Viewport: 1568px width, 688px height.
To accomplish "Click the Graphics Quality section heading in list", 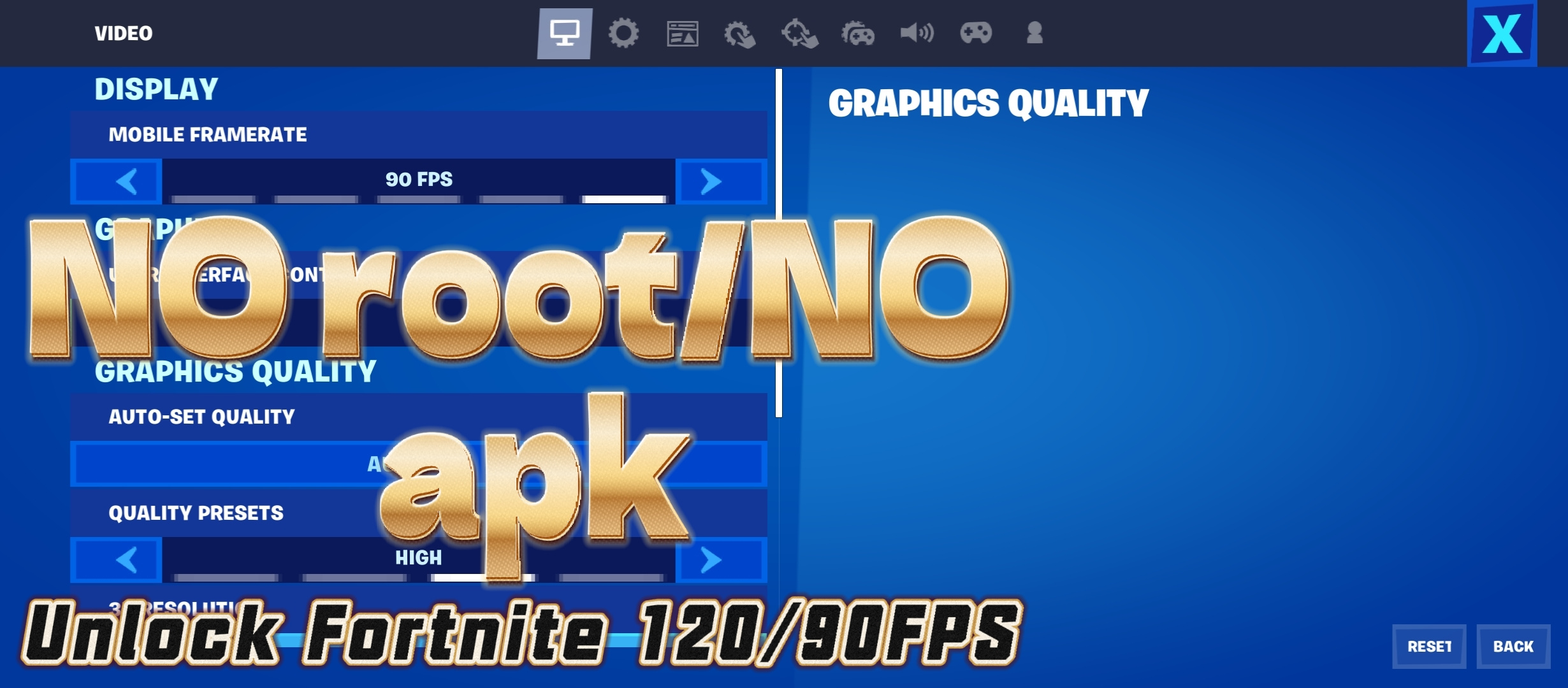I will (235, 371).
